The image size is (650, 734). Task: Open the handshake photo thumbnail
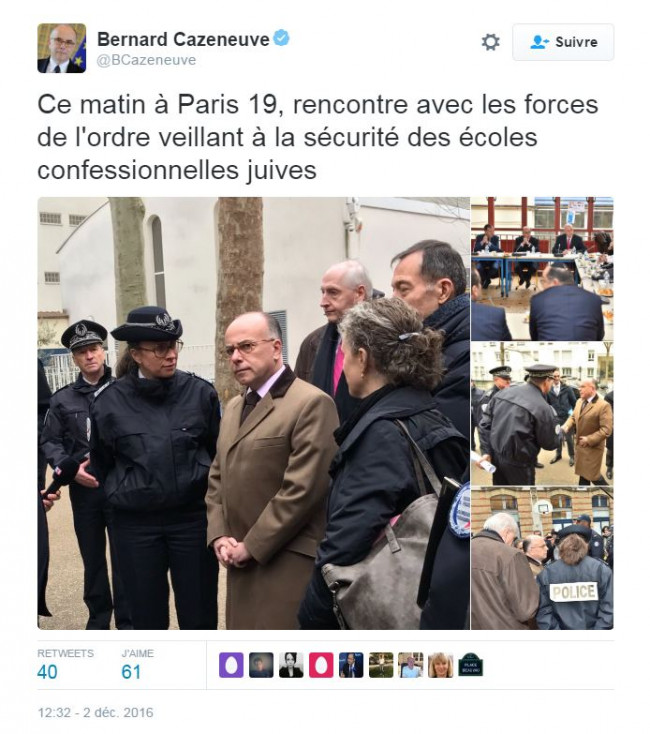[542, 413]
